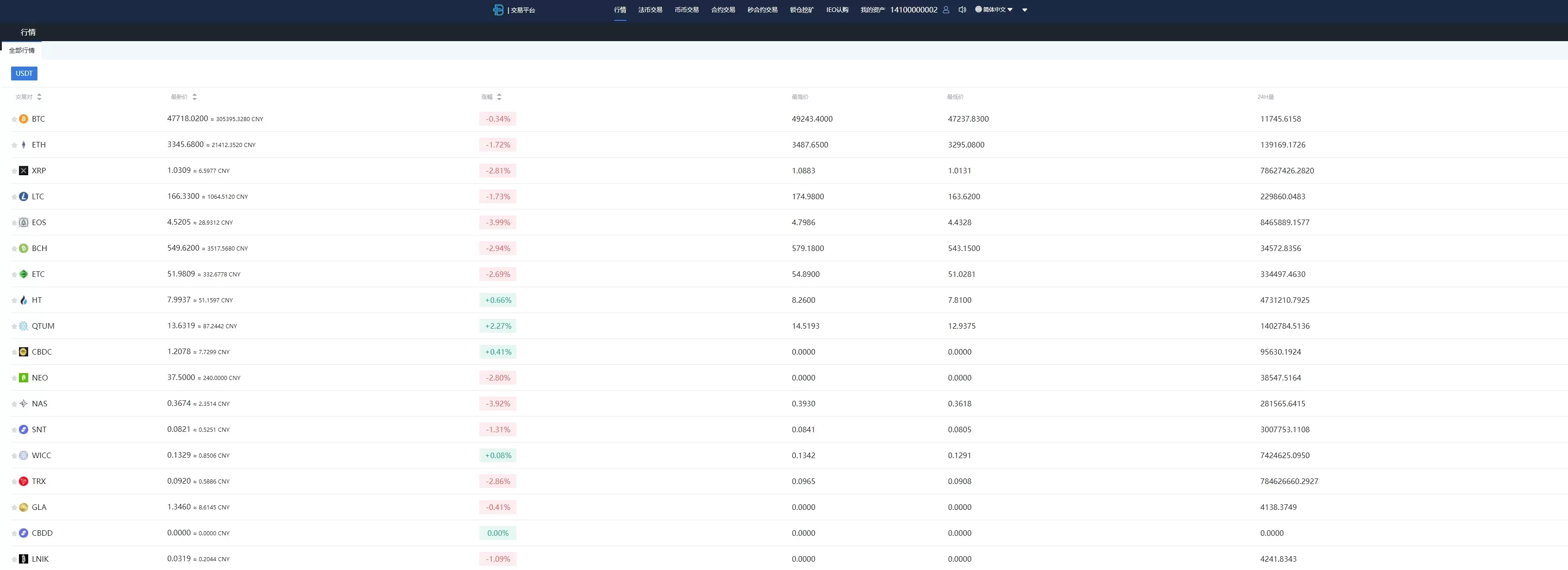Image resolution: width=1568 pixels, height=570 pixels.
Task: Click the BTC coin icon
Action: point(24,119)
